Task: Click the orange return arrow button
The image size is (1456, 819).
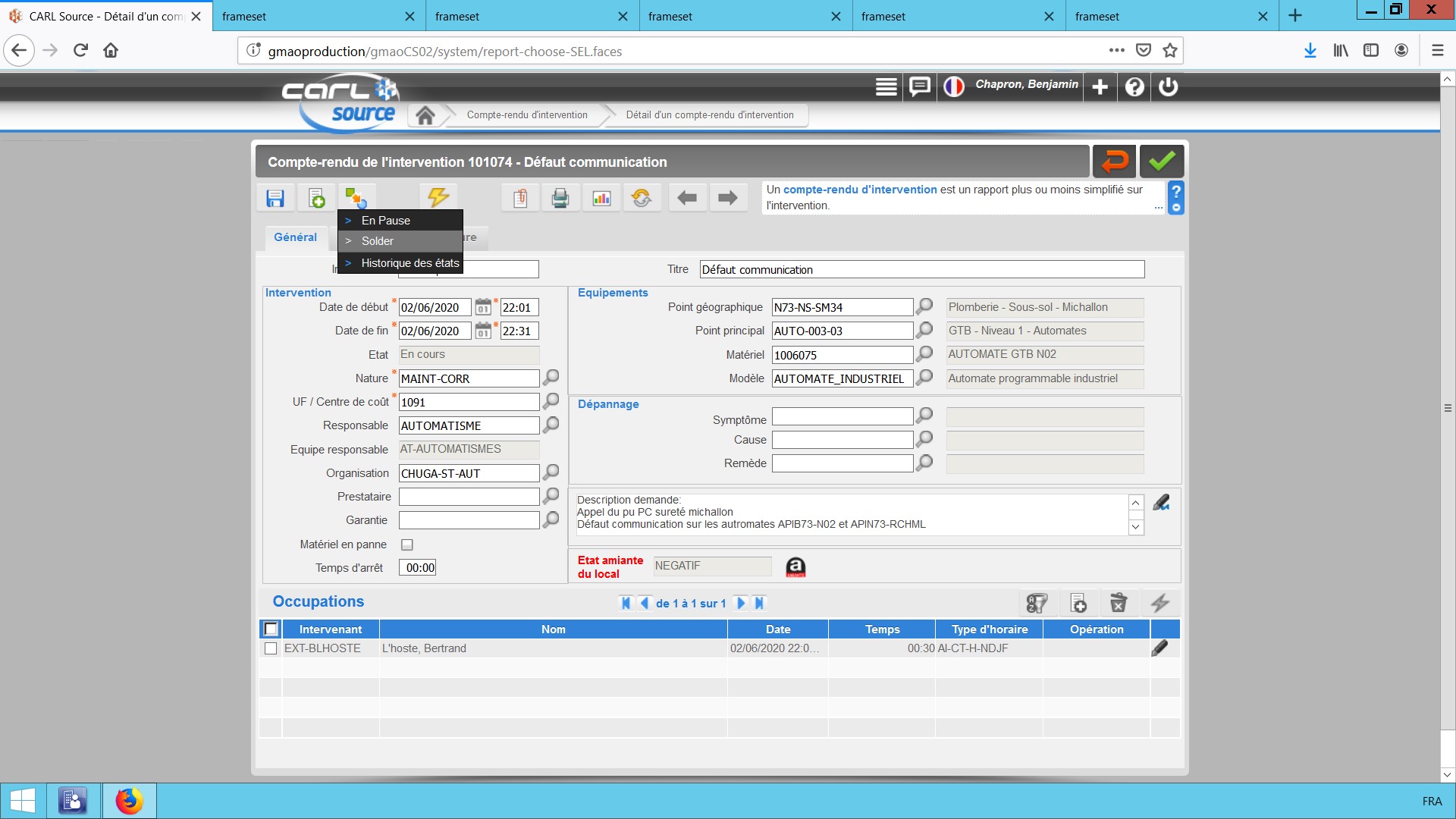Action: pyautogui.click(x=1114, y=162)
